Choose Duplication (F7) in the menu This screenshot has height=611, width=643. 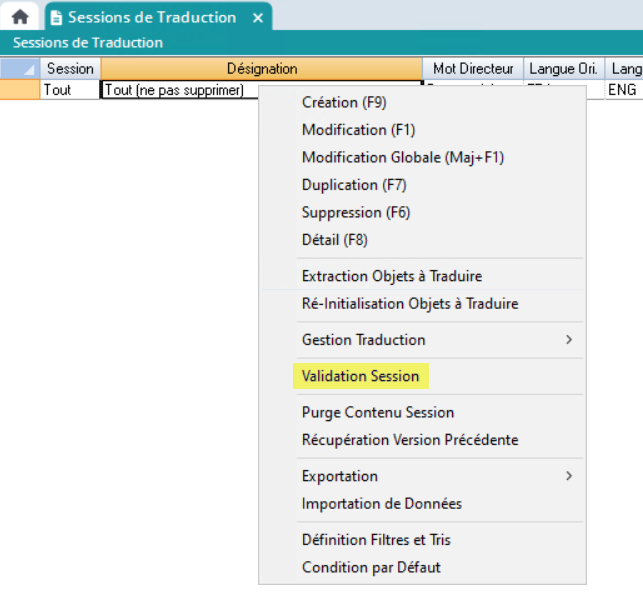coord(354,185)
